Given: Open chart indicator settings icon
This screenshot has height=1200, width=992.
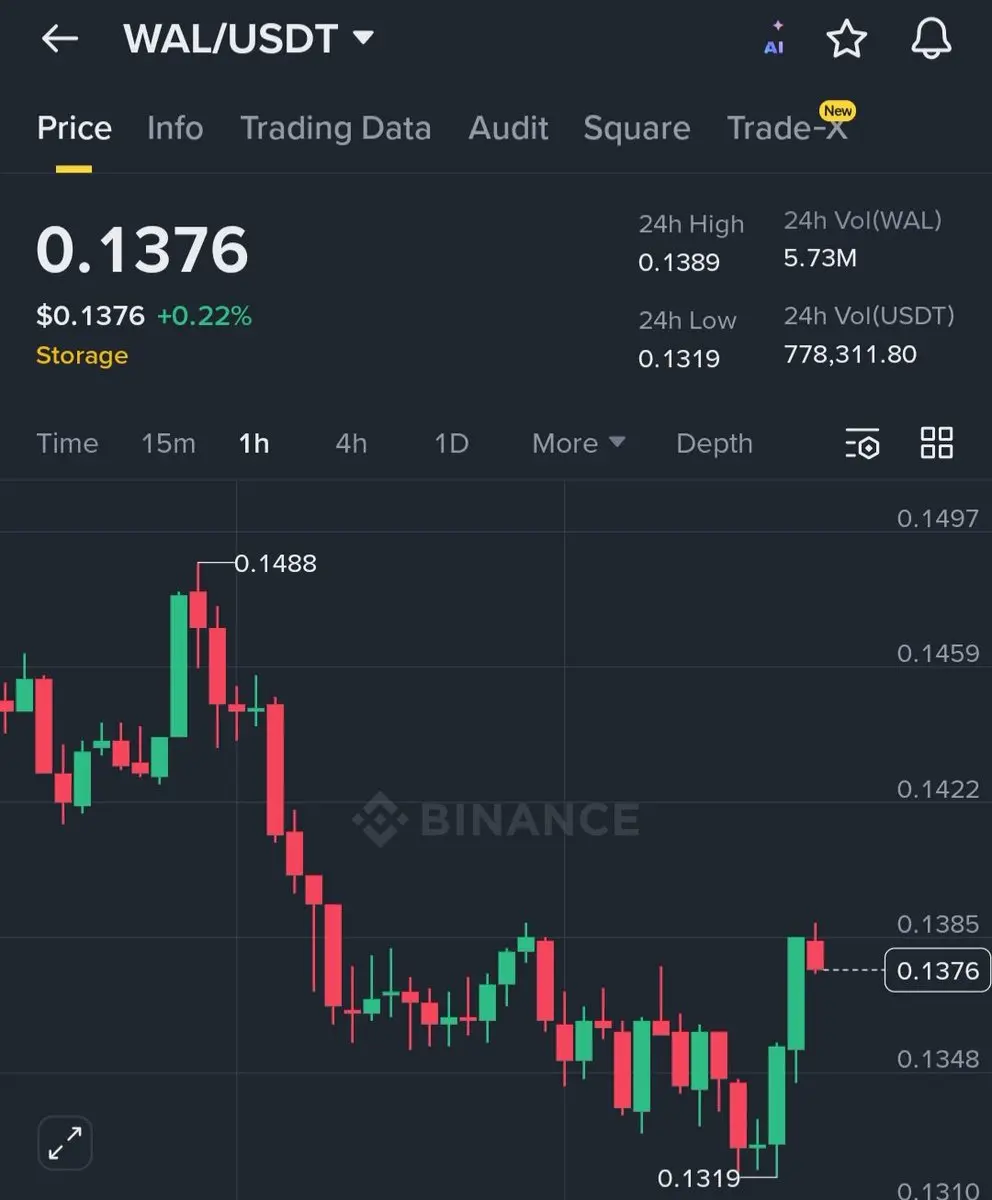Looking at the screenshot, I should [862, 443].
